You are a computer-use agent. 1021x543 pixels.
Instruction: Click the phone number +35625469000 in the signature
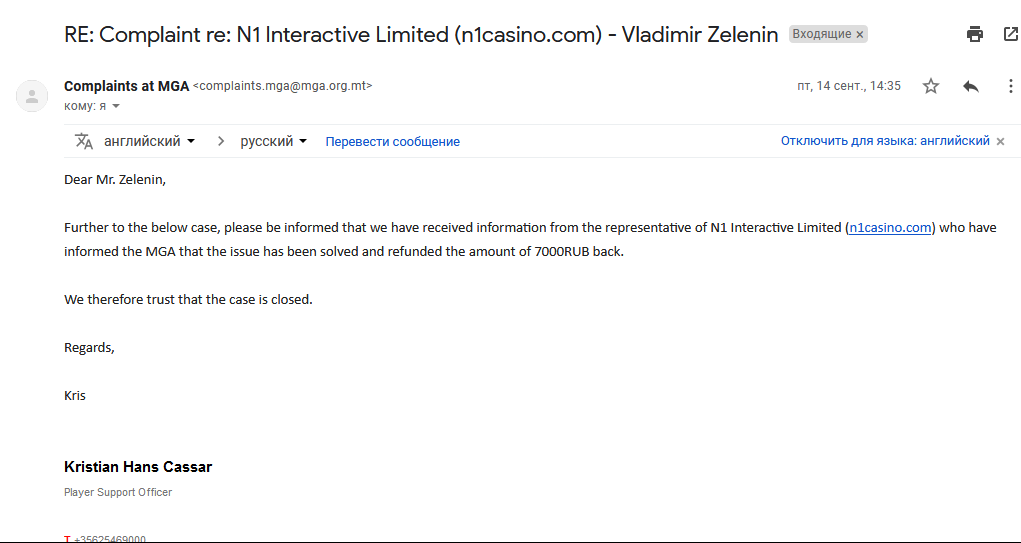coord(109,539)
